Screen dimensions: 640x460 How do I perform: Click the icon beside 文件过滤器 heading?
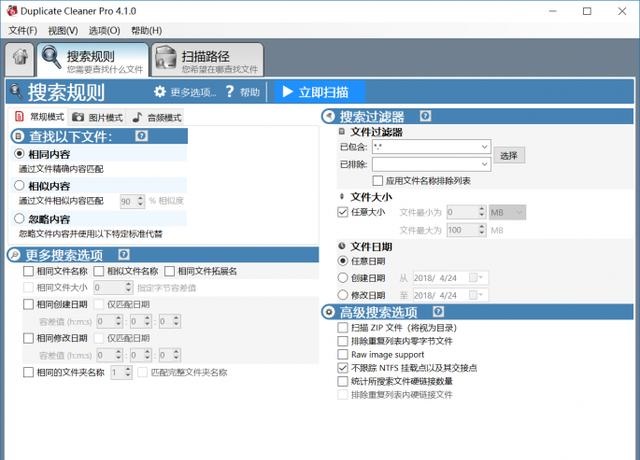pyautogui.click(x=342, y=131)
